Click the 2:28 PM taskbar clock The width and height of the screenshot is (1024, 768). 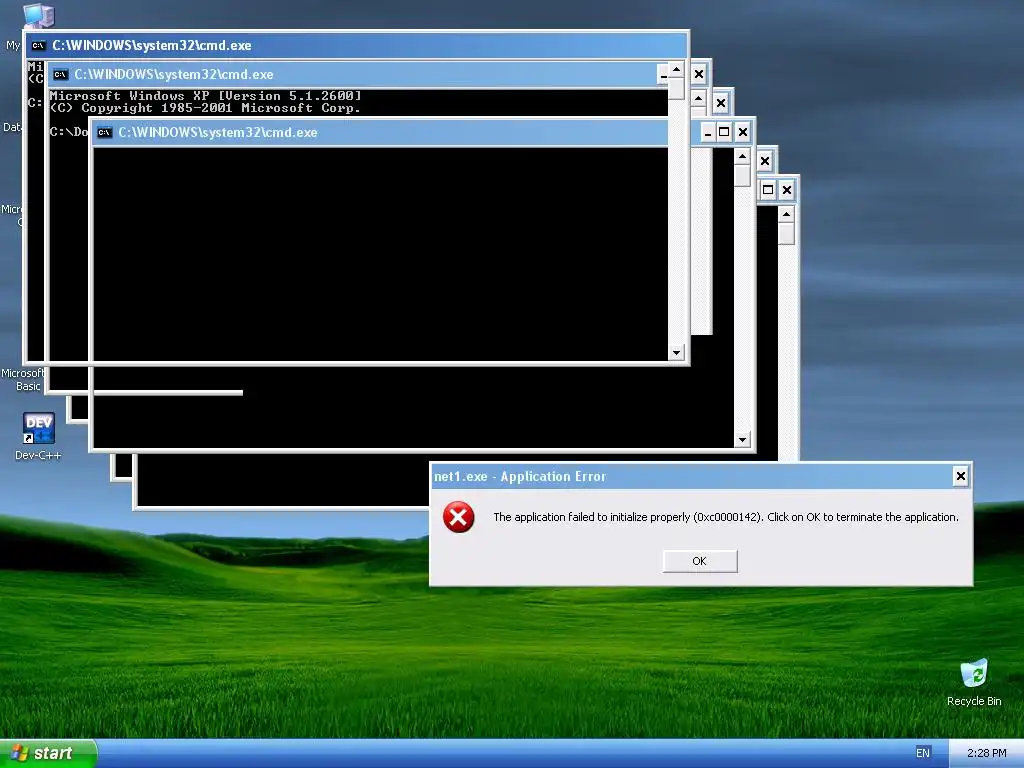click(986, 753)
